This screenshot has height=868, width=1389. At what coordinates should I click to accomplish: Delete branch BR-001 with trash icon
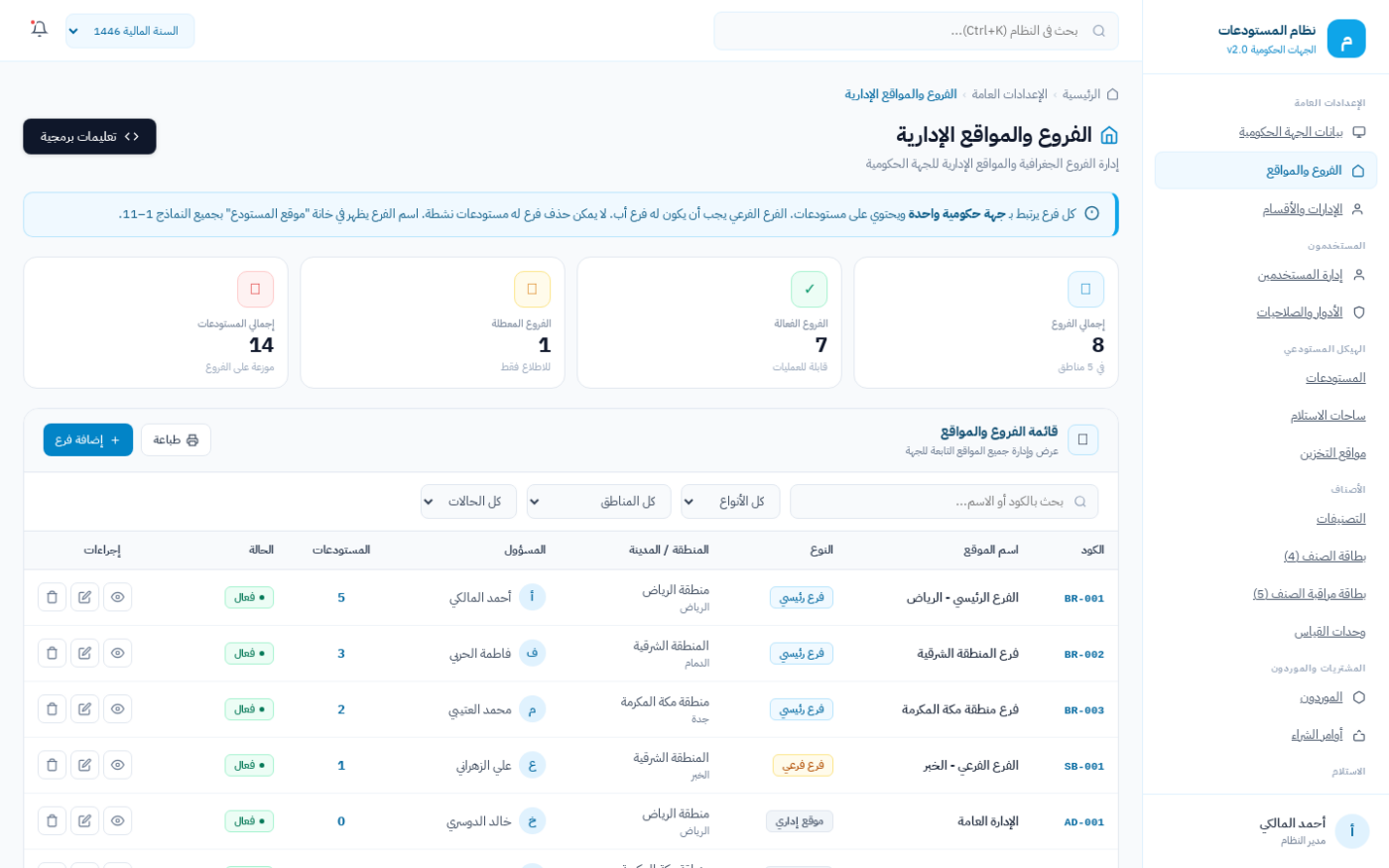tap(53, 597)
